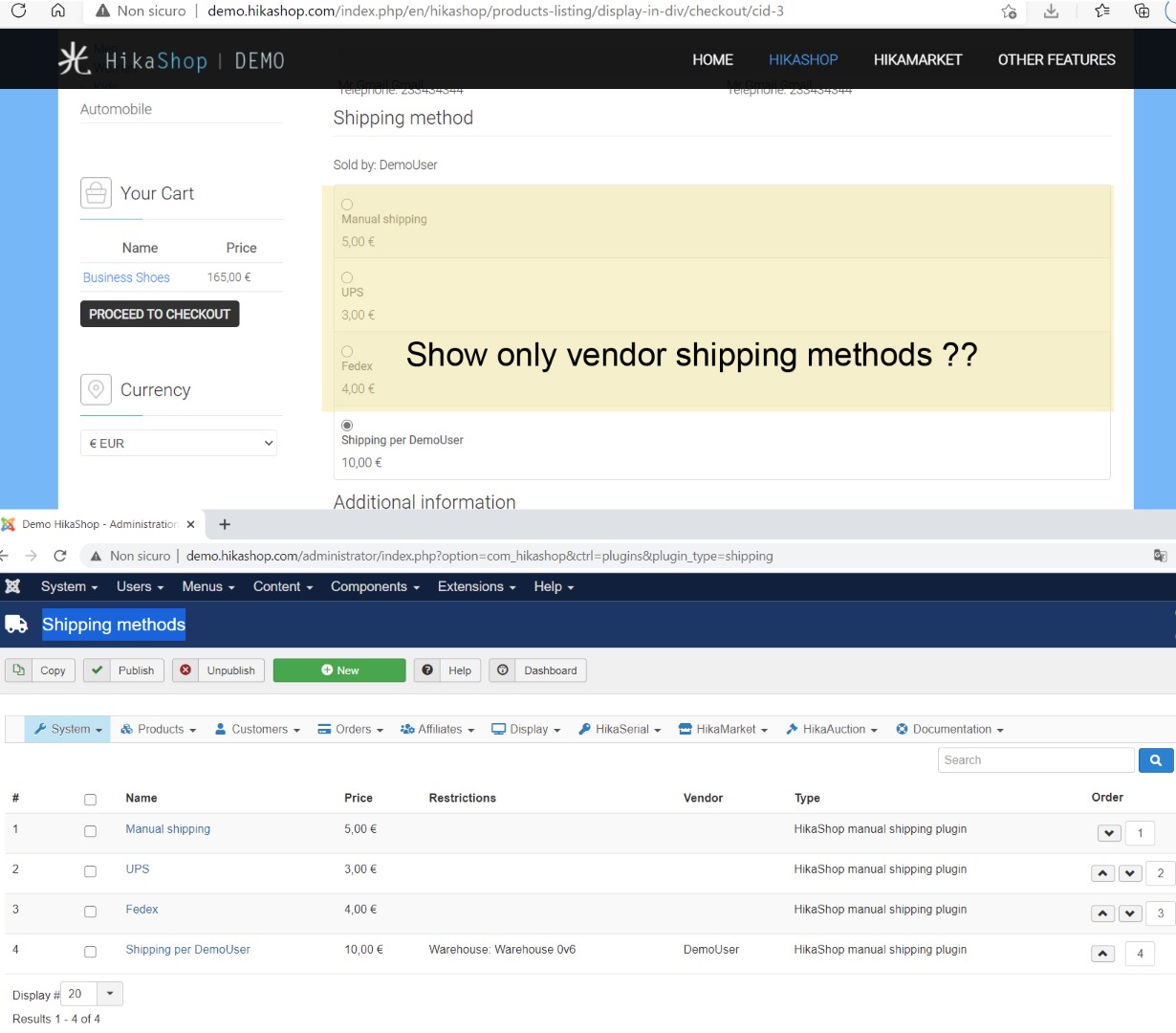Click the Joomla logo icon in admin menu
Screen dimensions: 1176x1033
(x=12, y=586)
